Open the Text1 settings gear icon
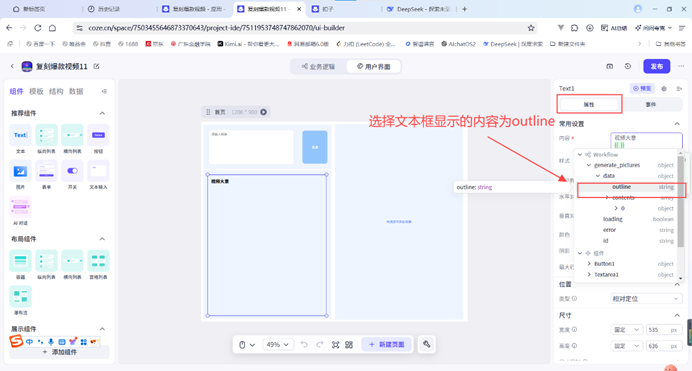The width and height of the screenshot is (692, 371). pyautogui.click(x=664, y=89)
